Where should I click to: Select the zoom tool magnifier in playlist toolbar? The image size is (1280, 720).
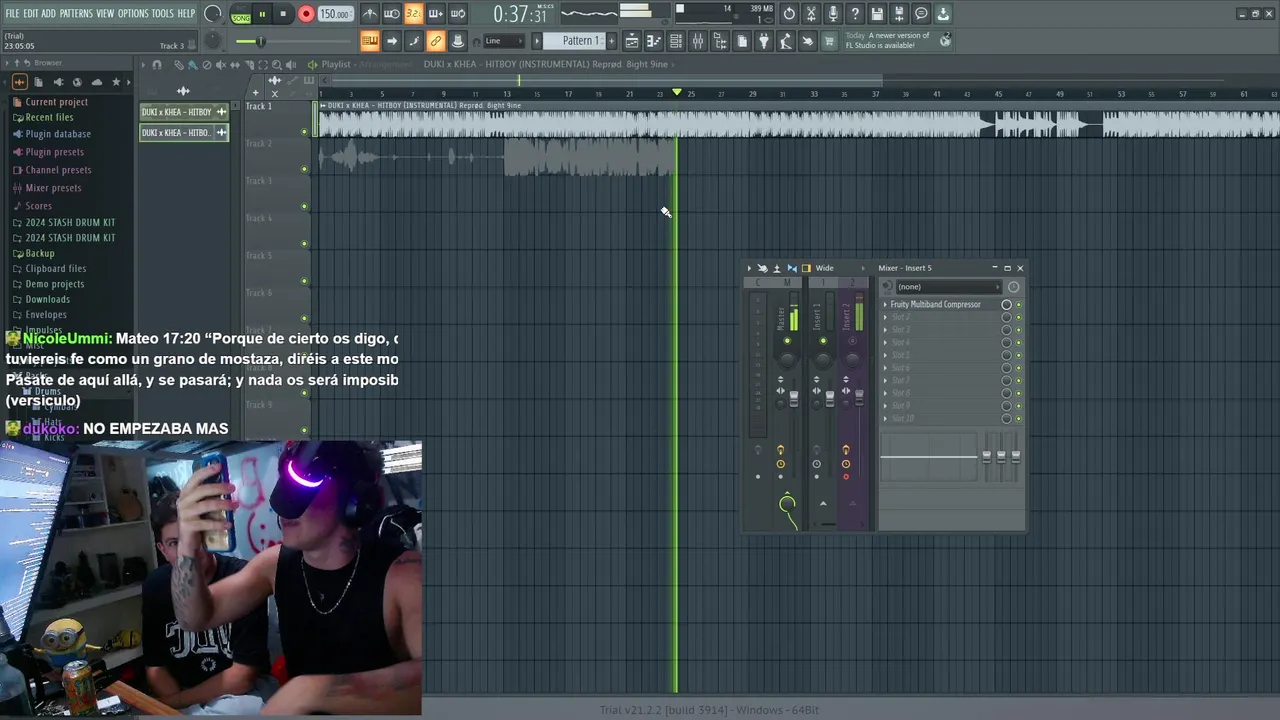(276, 64)
